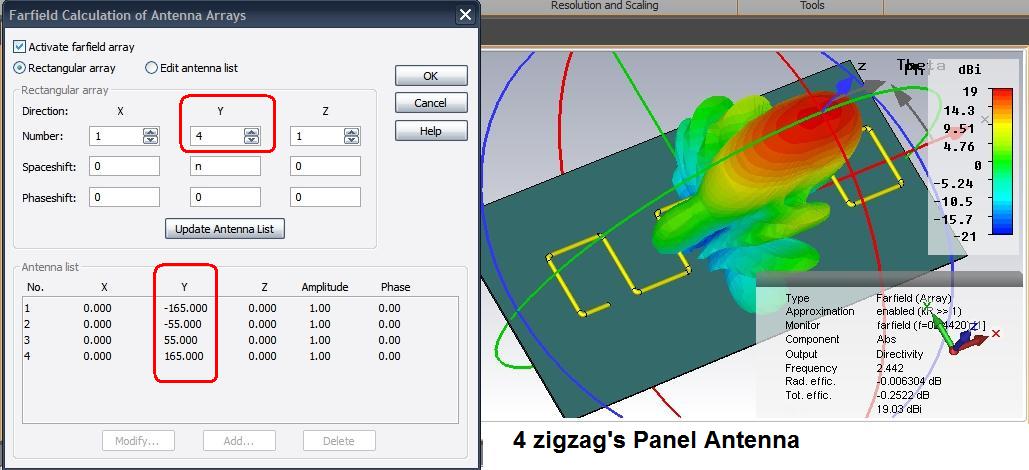Image resolution: width=1029 pixels, height=470 pixels.
Task: Click the OK button
Action: point(430,76)
